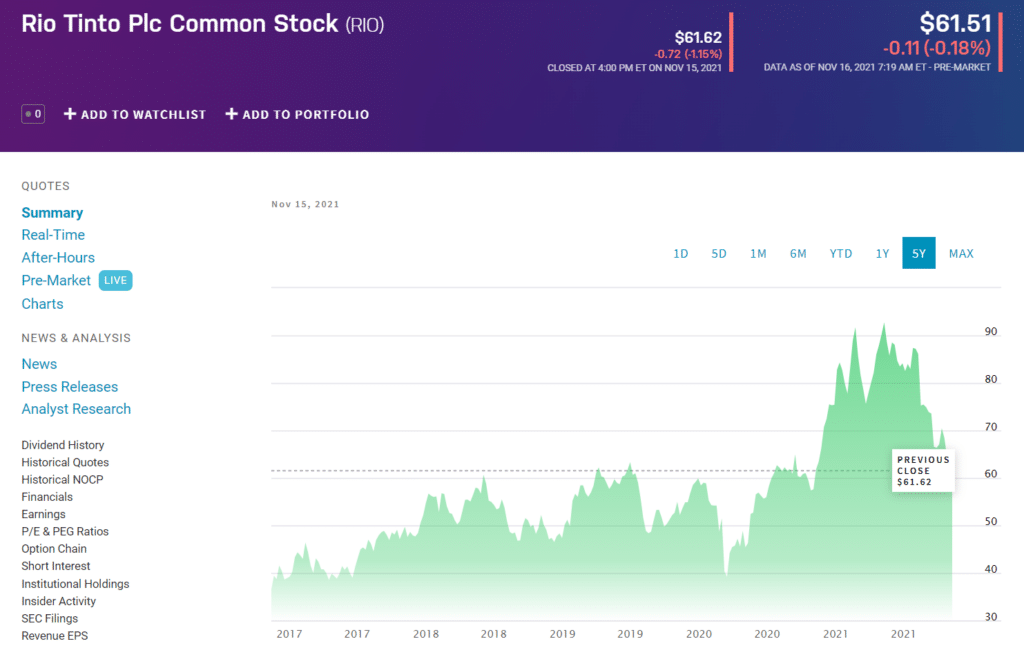The image size is (1024, 657).
Task: Open Historical NOCP page
Action: (63, 479)
